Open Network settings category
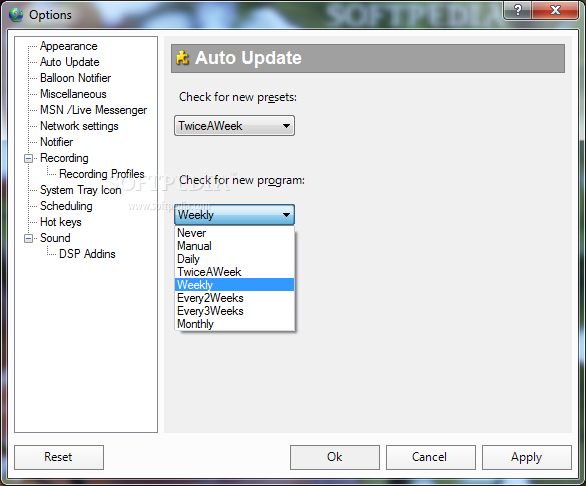 click(x=79, y=126)
